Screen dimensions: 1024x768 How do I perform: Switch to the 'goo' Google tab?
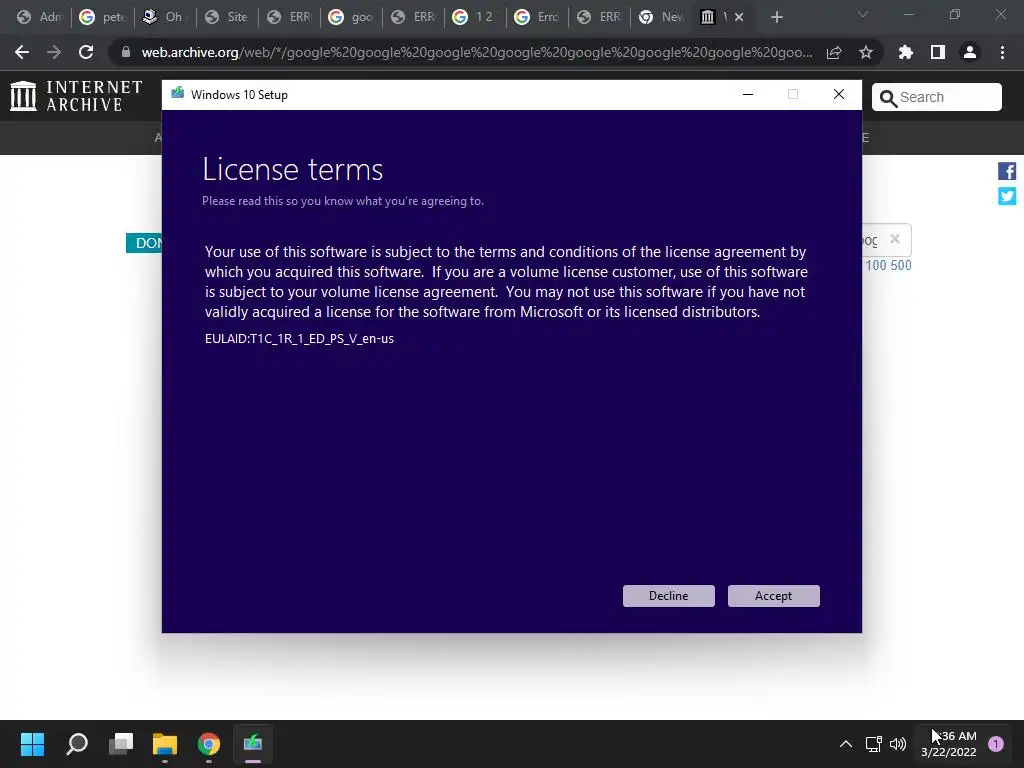(x=351, y=17)
